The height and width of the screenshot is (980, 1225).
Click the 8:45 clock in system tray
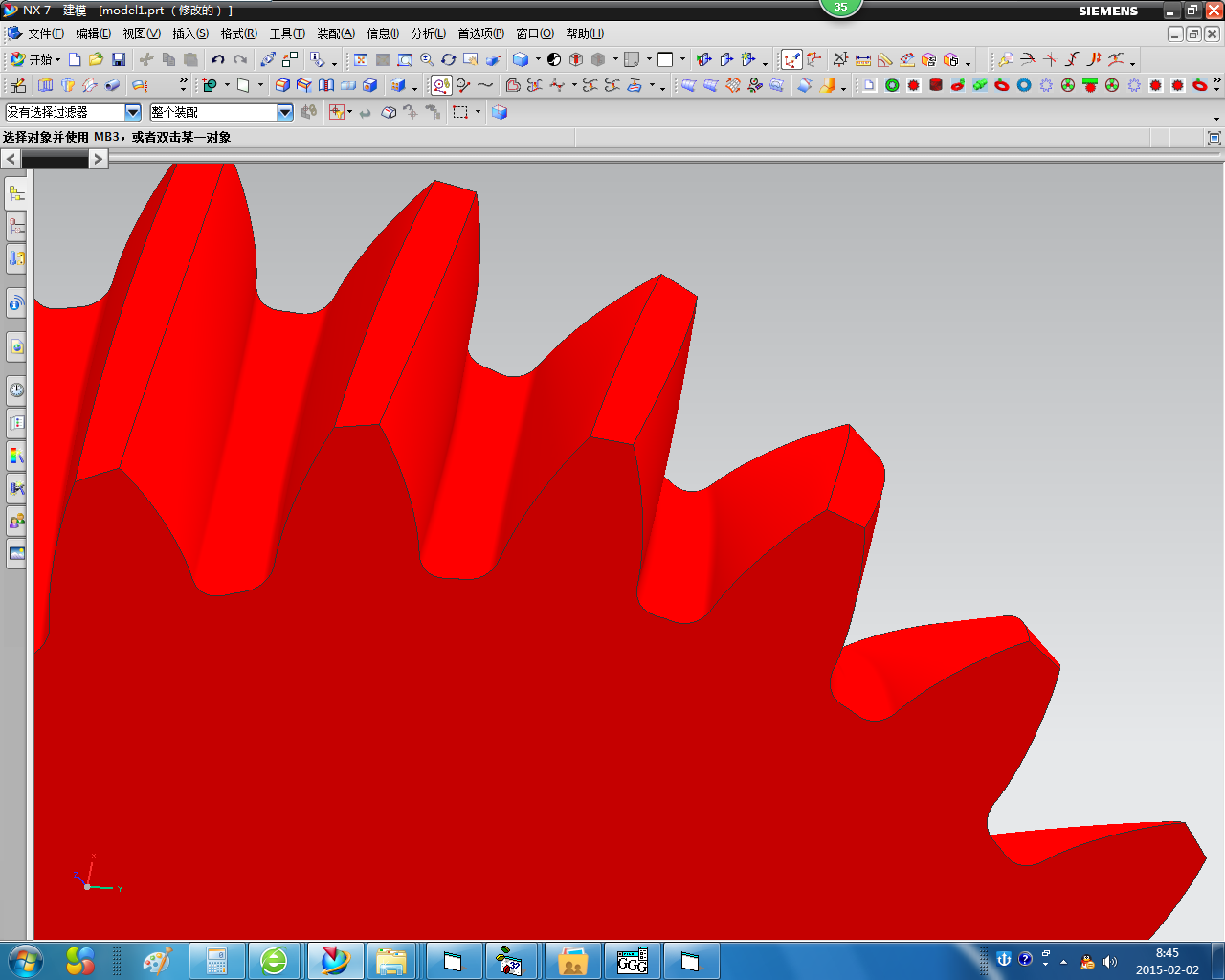coord(1168,953)
